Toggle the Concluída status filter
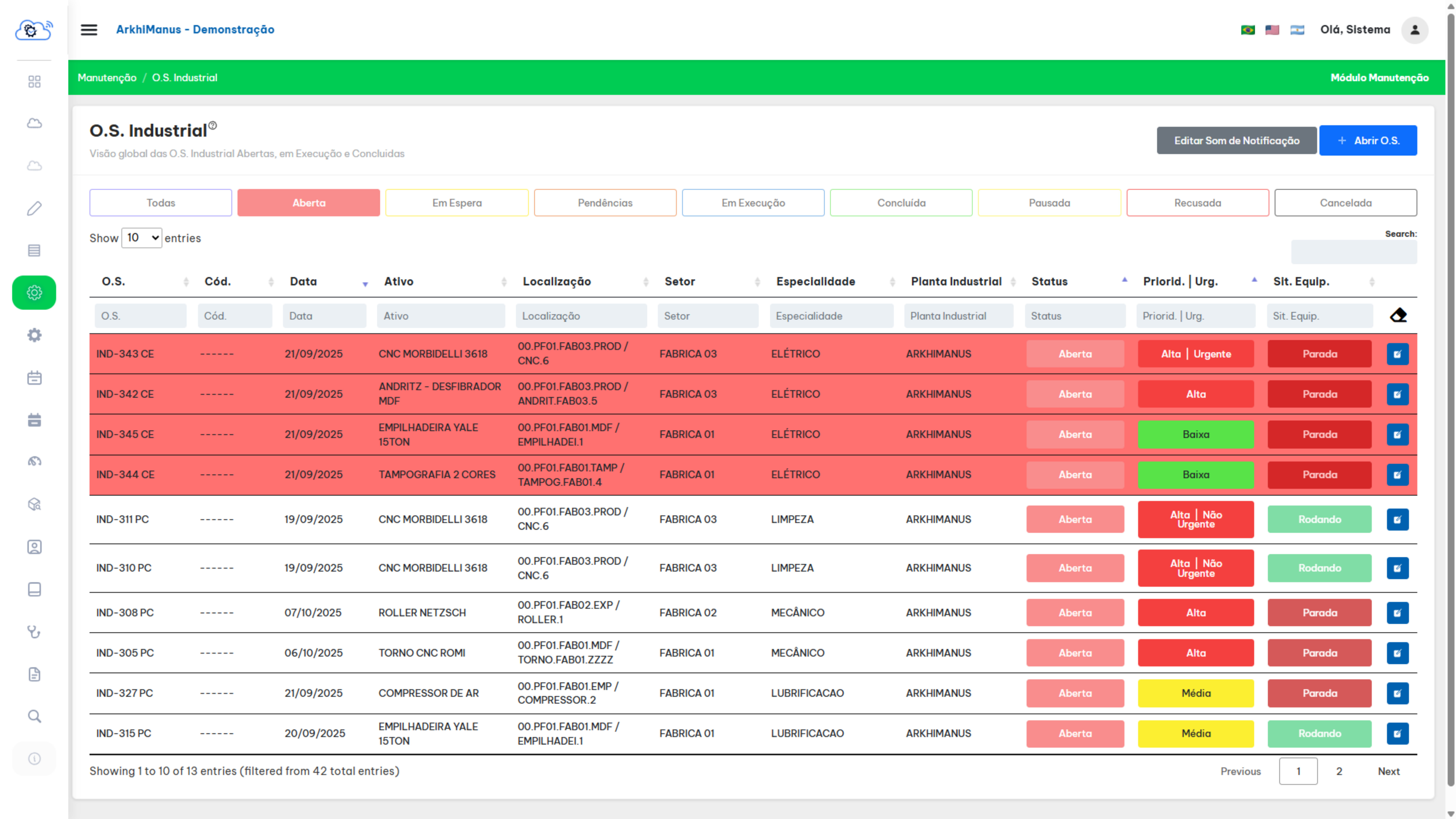 click(901, 203)
